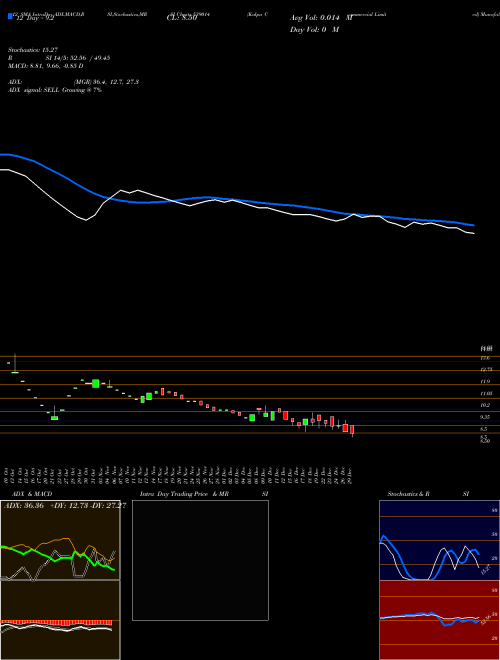
Task: Click the 'ADX & MACD' panel title
Action: 32,494
